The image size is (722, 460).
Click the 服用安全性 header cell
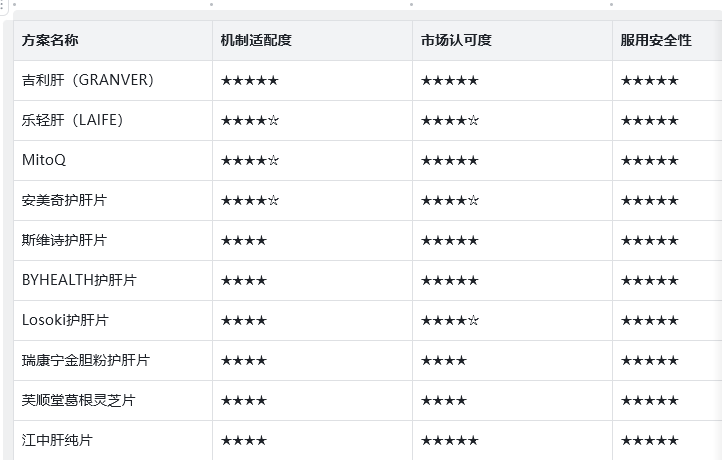(656, 40)
